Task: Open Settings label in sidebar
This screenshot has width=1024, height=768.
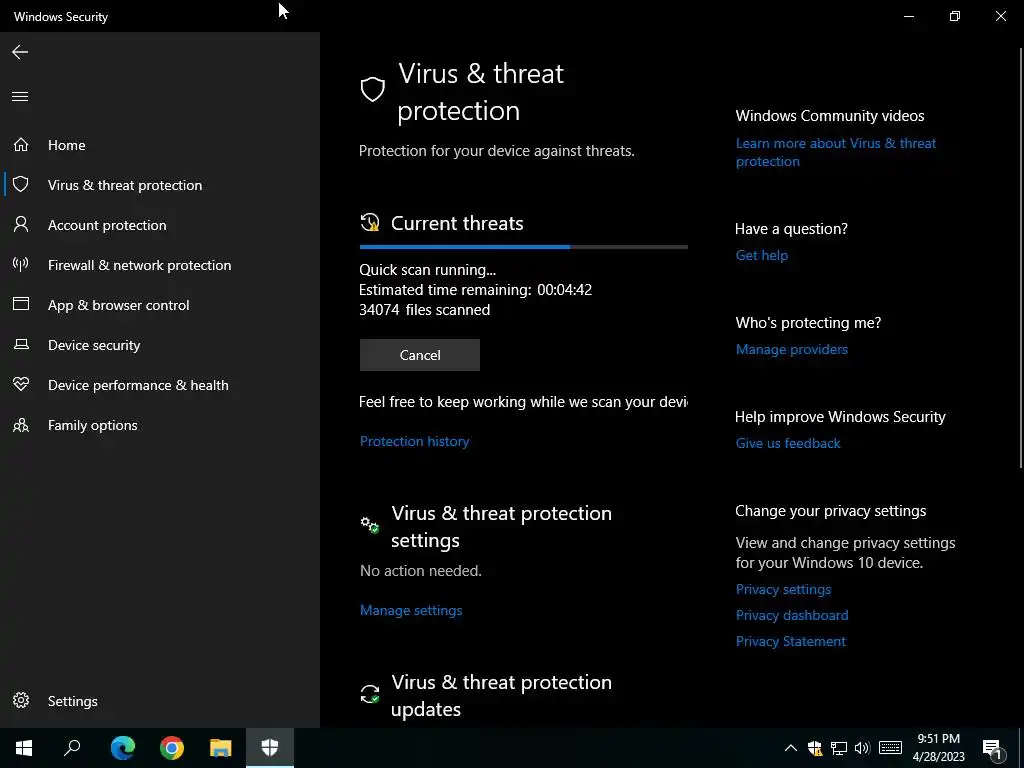Action: click(x=72, y=701)
